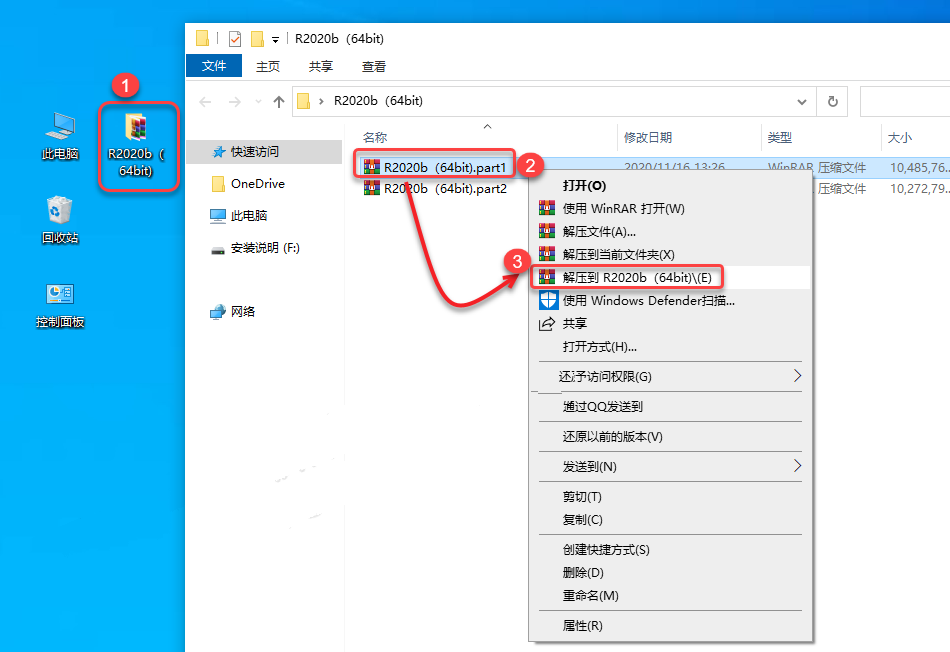This screenshot has height=652, width=950.
Task: Switch to the 共享 ribbon tab
Action: tap(321, 66)
